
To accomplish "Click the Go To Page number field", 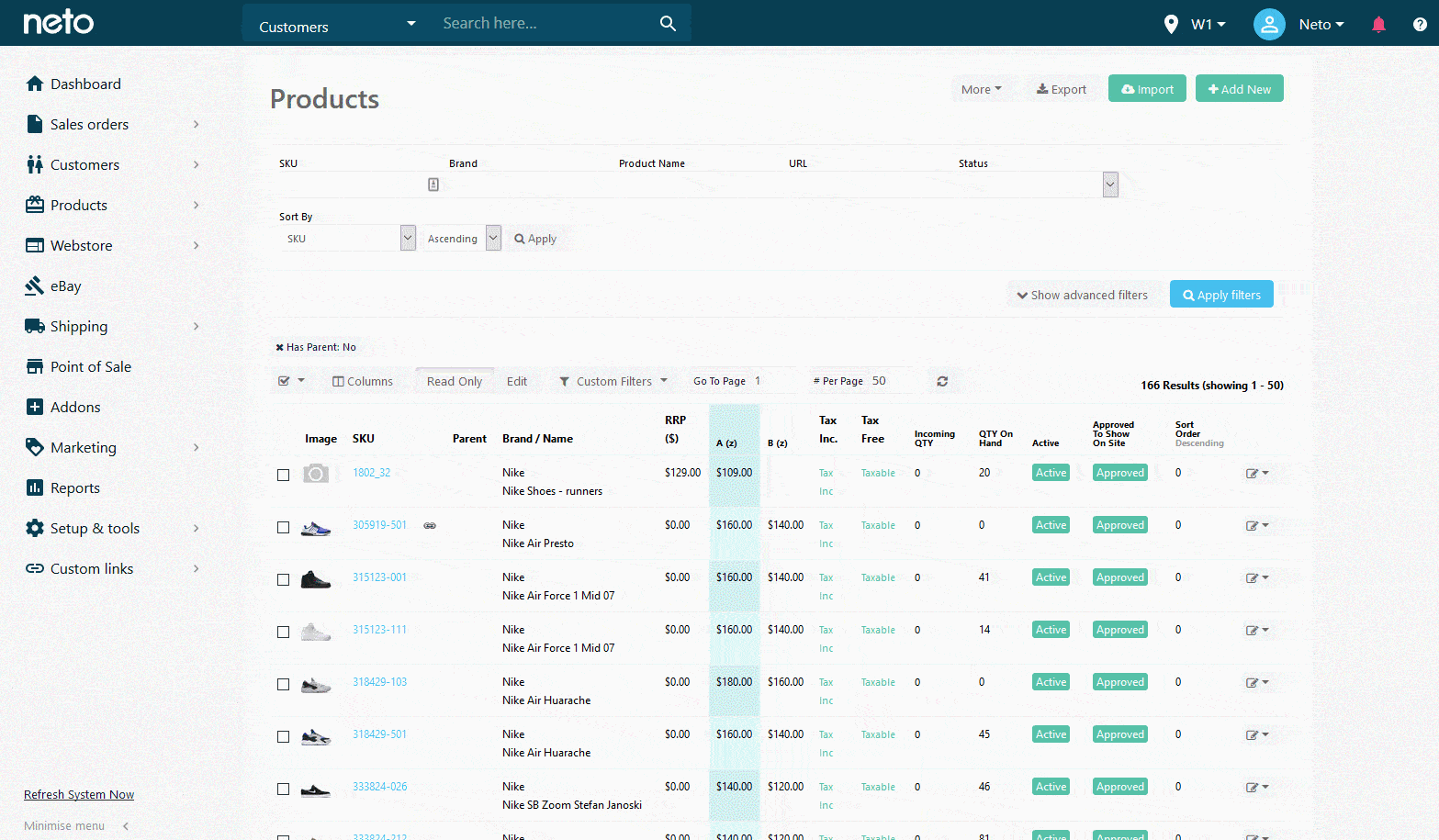I will click(771, 381).
